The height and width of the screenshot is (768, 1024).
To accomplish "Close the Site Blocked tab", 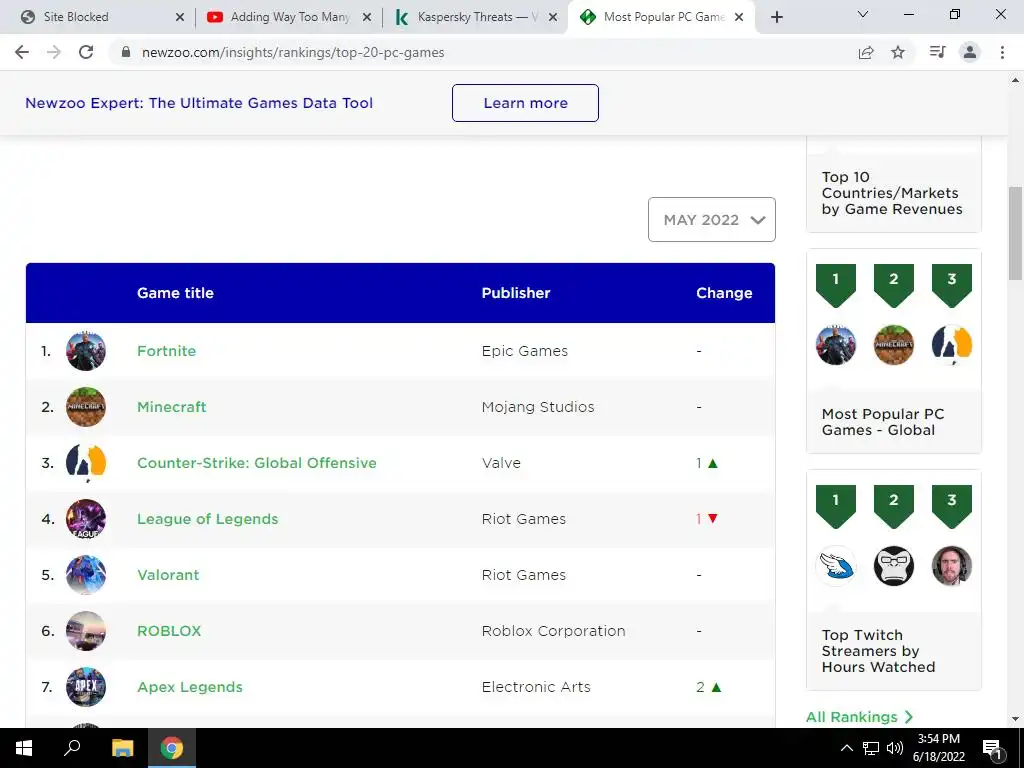I will pos(180,17).
